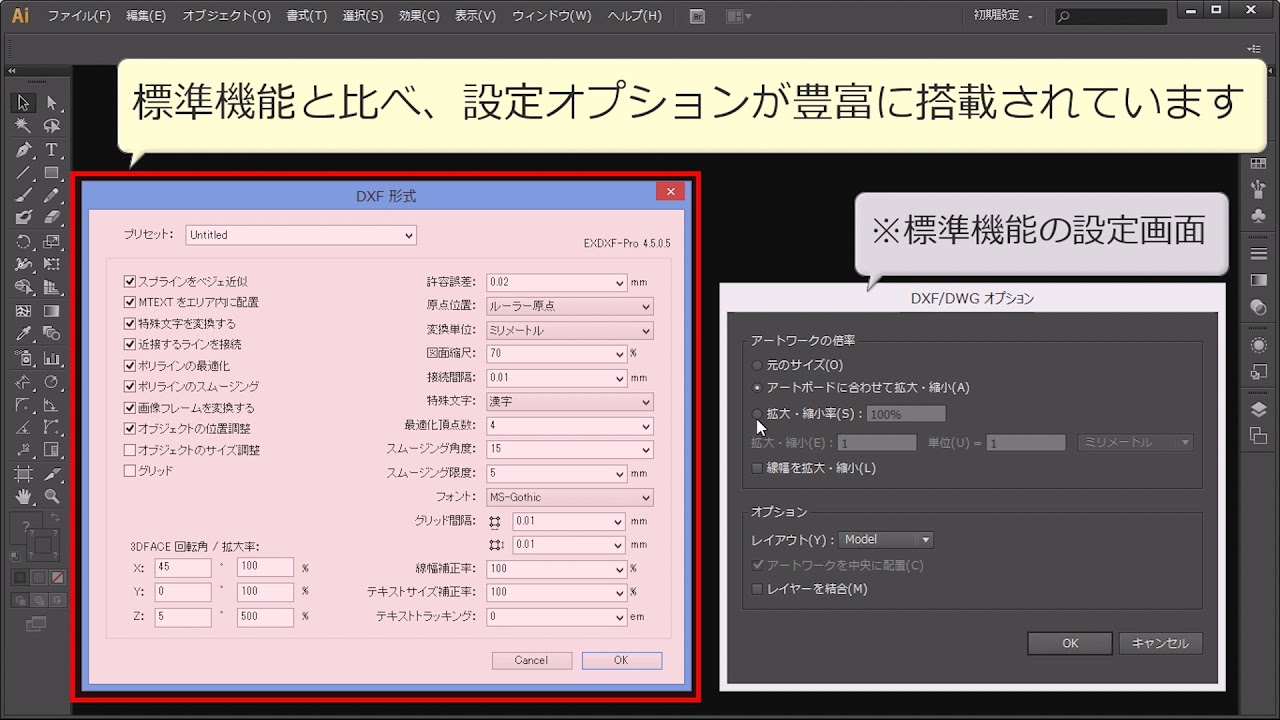
Task: Check the レイヤーを結合 option
Action: pyautogui.click(x=757, y=589)
